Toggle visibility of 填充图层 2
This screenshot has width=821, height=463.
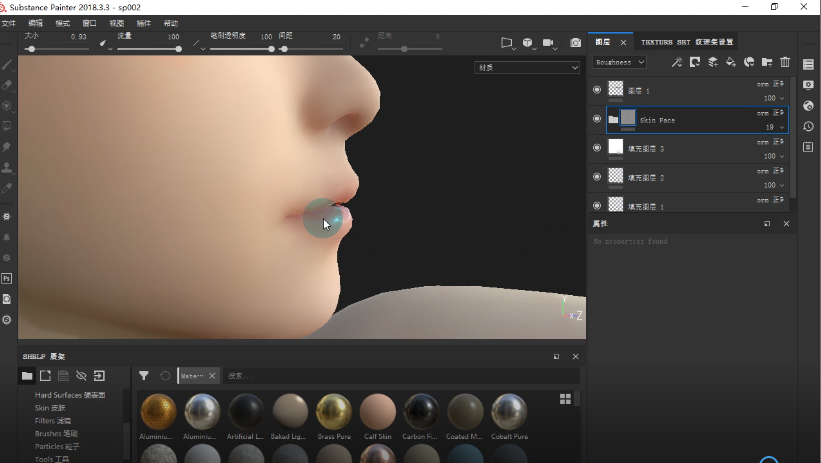click(597, 177)
